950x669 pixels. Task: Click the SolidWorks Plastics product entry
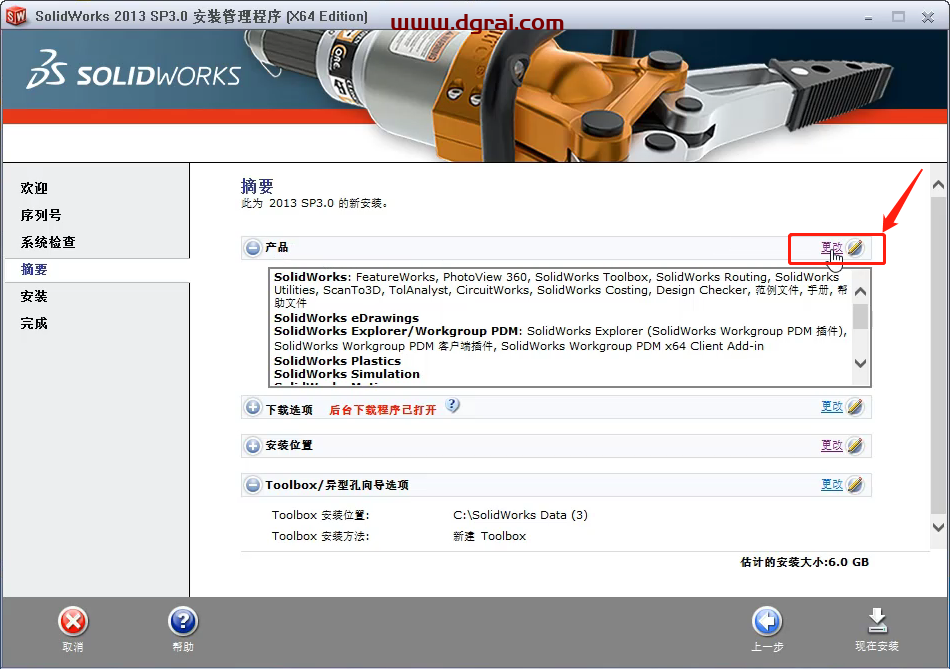click(x=337, y=361)
